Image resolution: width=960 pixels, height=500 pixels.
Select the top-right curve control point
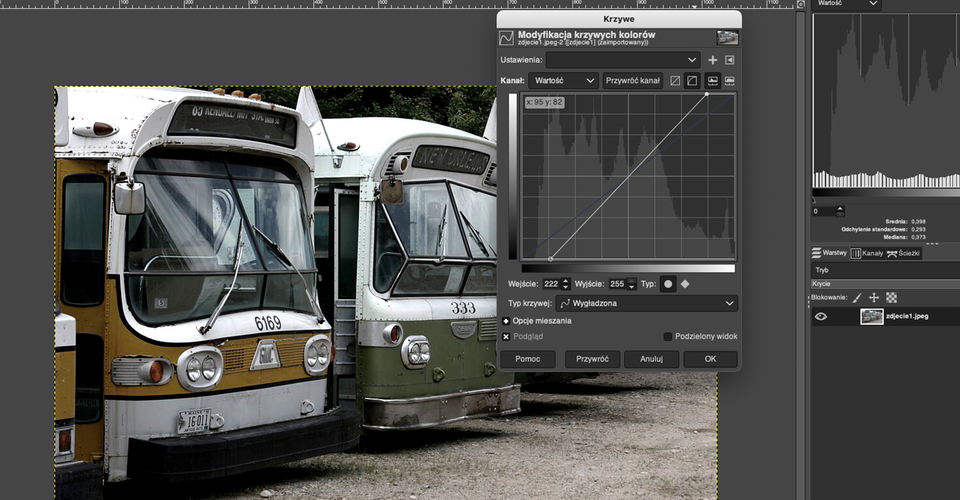coord(707,94)
